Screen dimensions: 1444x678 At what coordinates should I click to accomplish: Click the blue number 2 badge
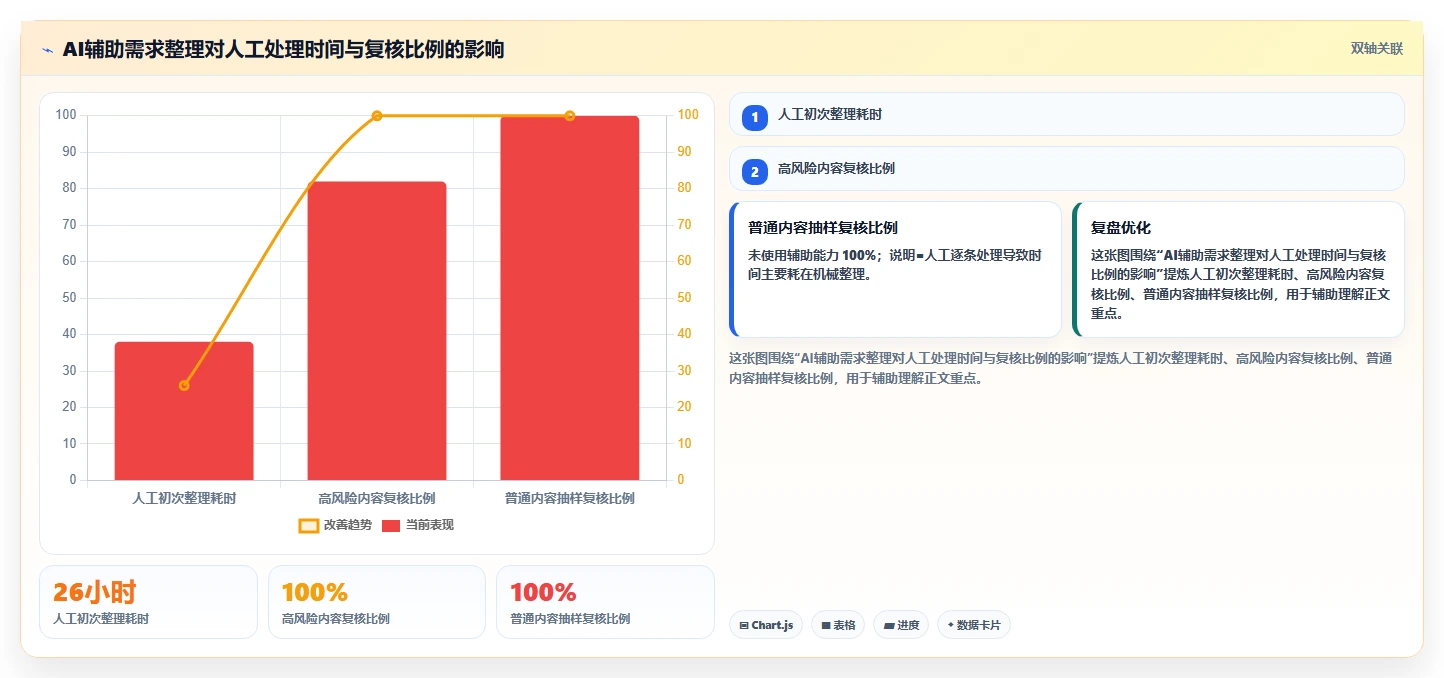tap(755, 172)
